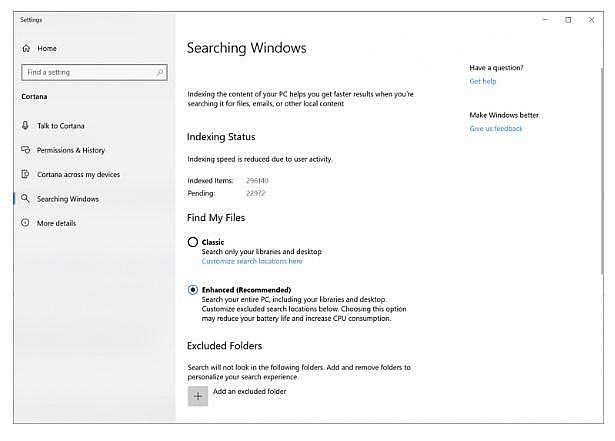Click the Home gear icon
The height and width of the screenshot is (441, 615).
[25, 48]
